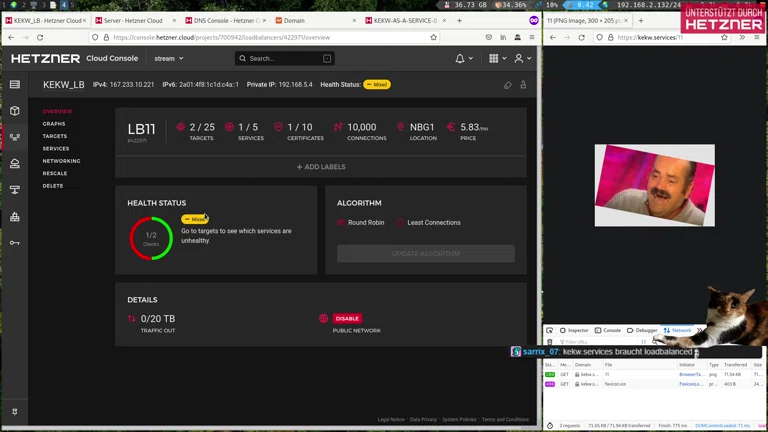This screenshot has height=432, width=768.
Task: Open the stream project dropdown
Action: click(169, 58)
